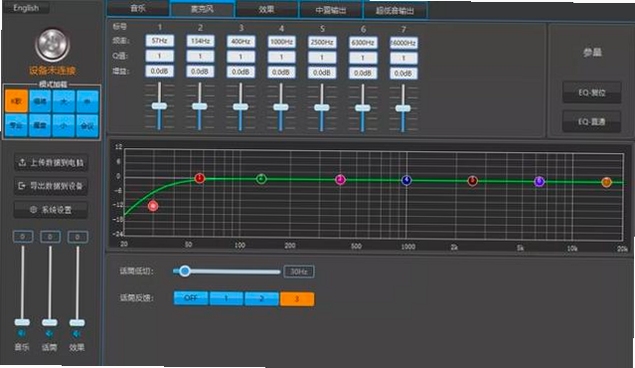Image resolution: width=635 pixels, height=368 pixels.
Task: Click band 4 Q value field
Action: pos(281,57)
